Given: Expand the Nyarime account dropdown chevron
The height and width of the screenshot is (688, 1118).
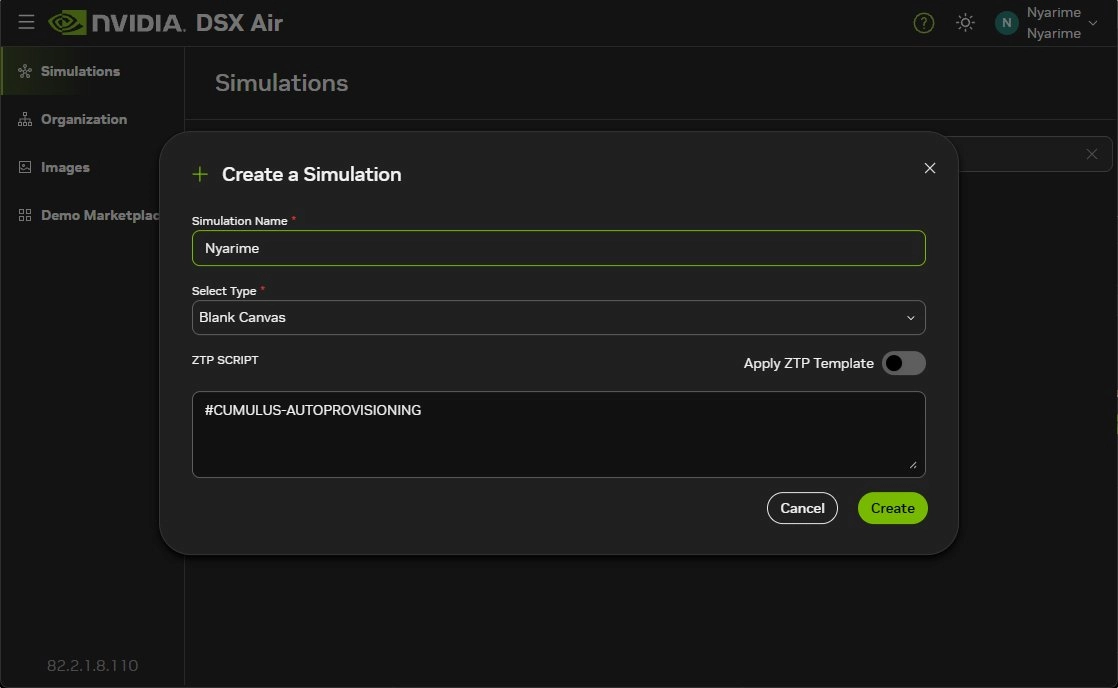Looking at the screenshot, I should (x=1092, y=24).
